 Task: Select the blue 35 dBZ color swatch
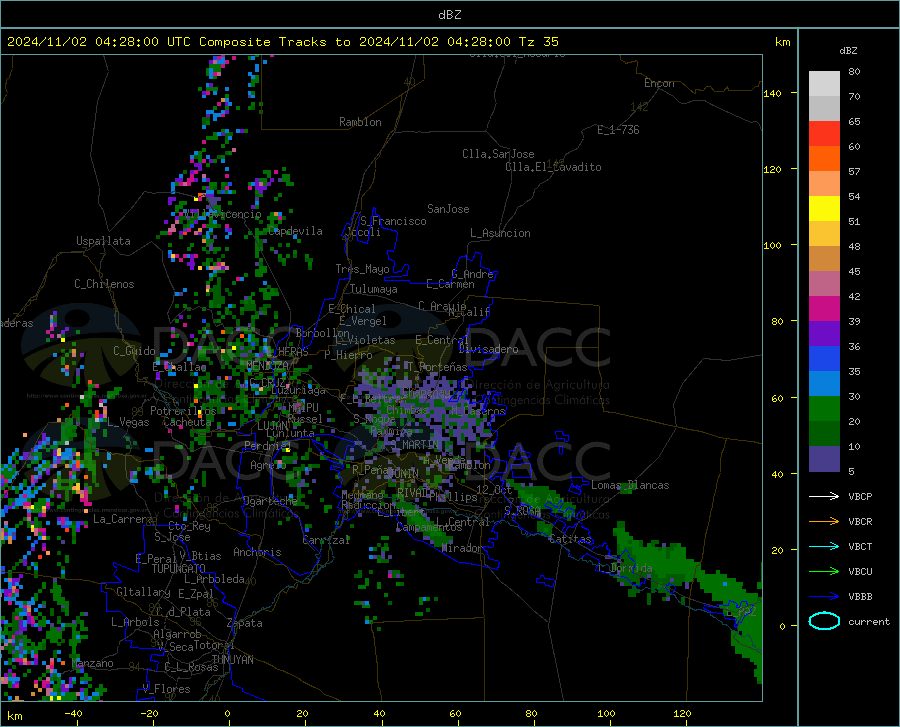[x=824, y=359]
